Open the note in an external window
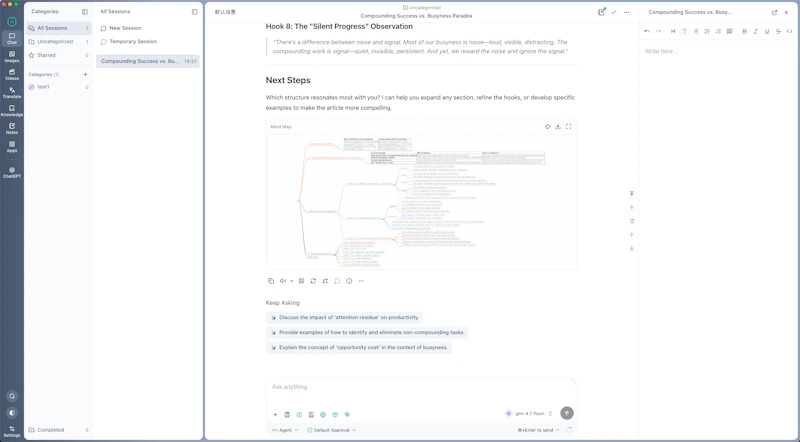Image resolution: width=800 pixels, height=442 pixels. (774, 12)
